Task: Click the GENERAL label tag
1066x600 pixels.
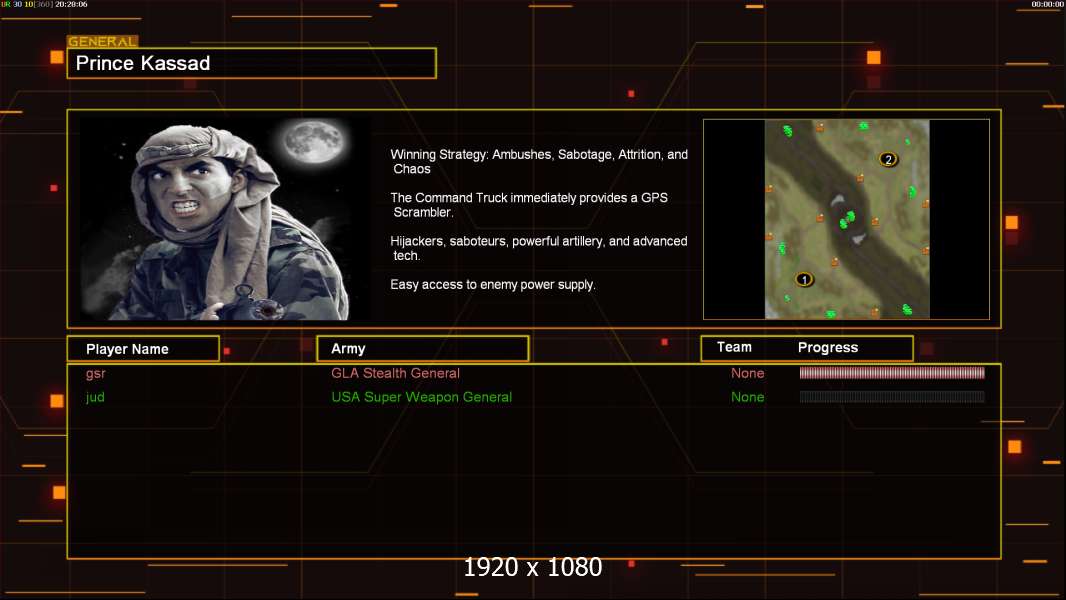Action: point(102,42)
